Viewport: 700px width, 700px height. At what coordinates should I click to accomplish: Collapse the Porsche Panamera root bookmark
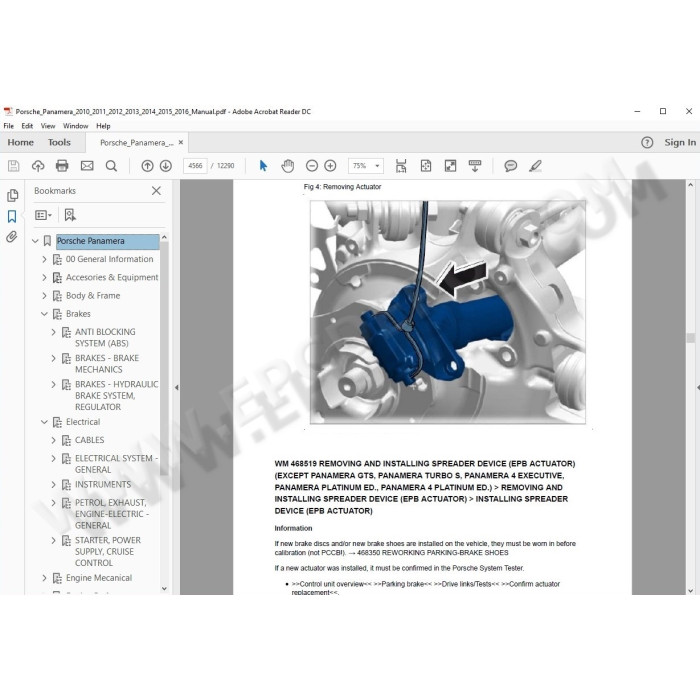coord(35,241)
